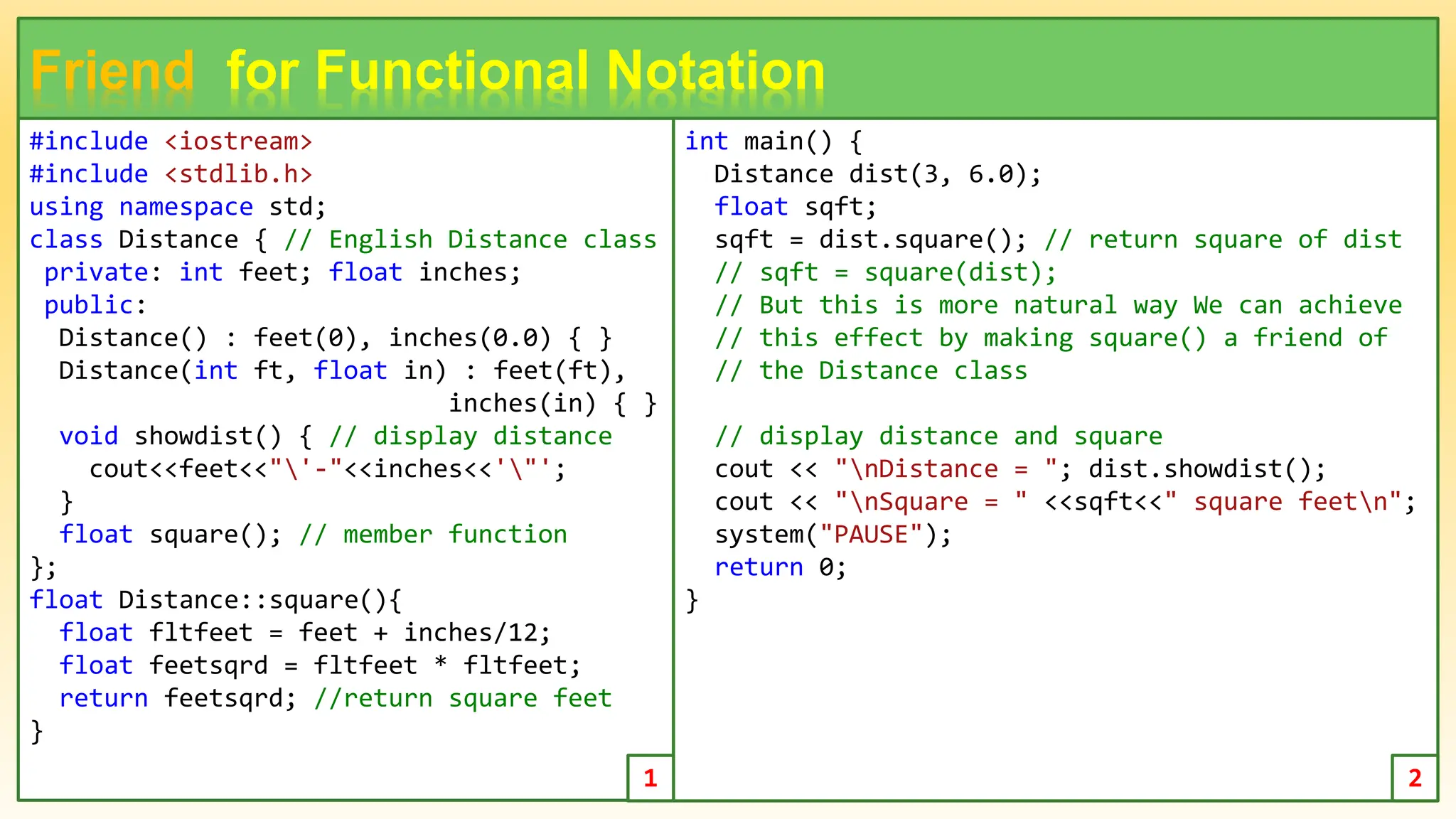This screenshot has width=1456, height=819.
Task: Click panel number badge '2'
Action: [x=1415, y=778]
